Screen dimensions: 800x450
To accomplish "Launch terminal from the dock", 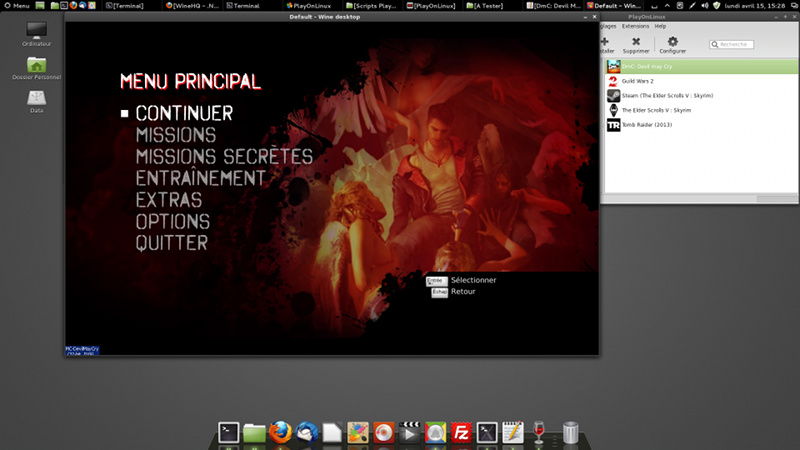I will pos(229,433).
